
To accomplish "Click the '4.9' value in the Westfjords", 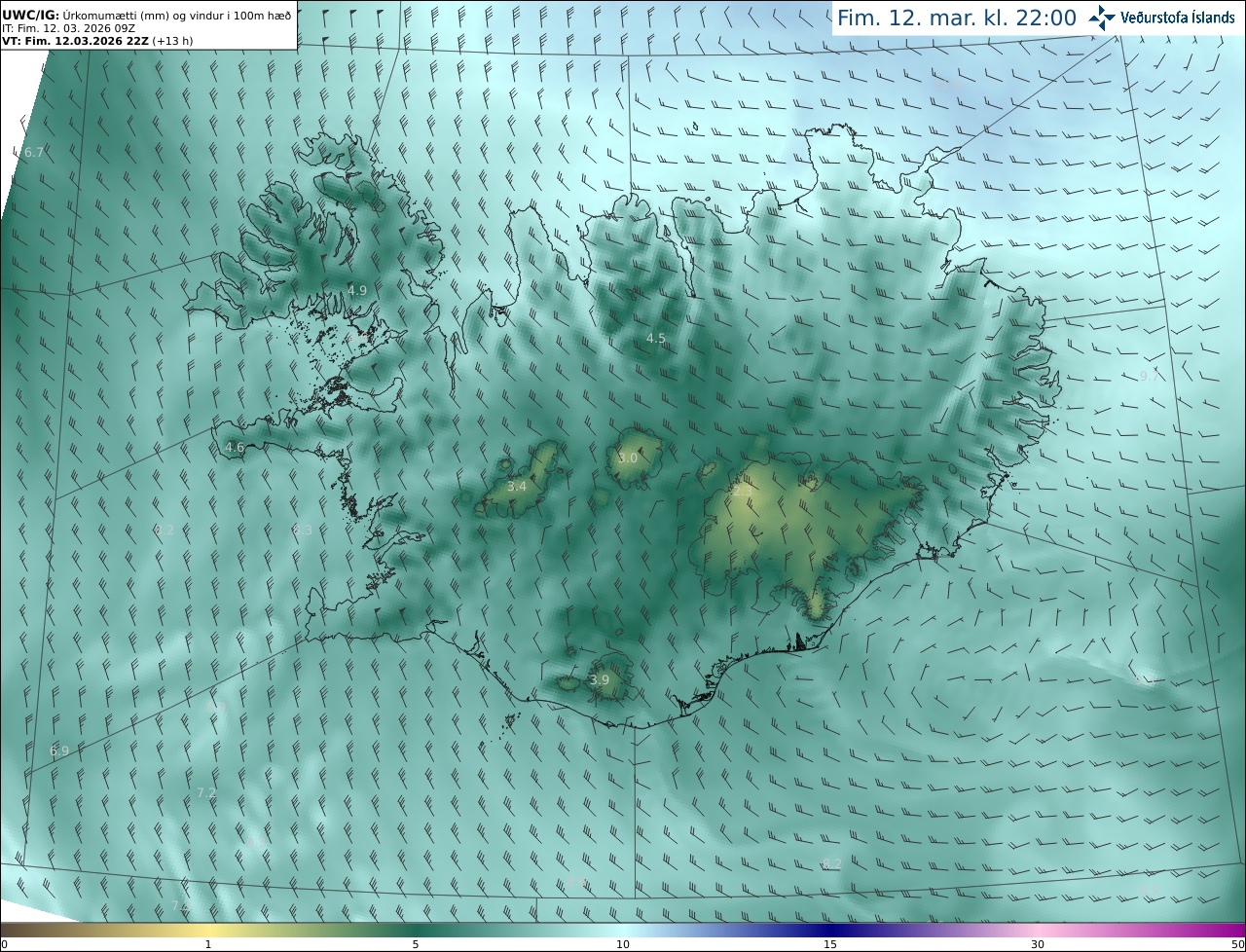I will (x=357, y=290).
